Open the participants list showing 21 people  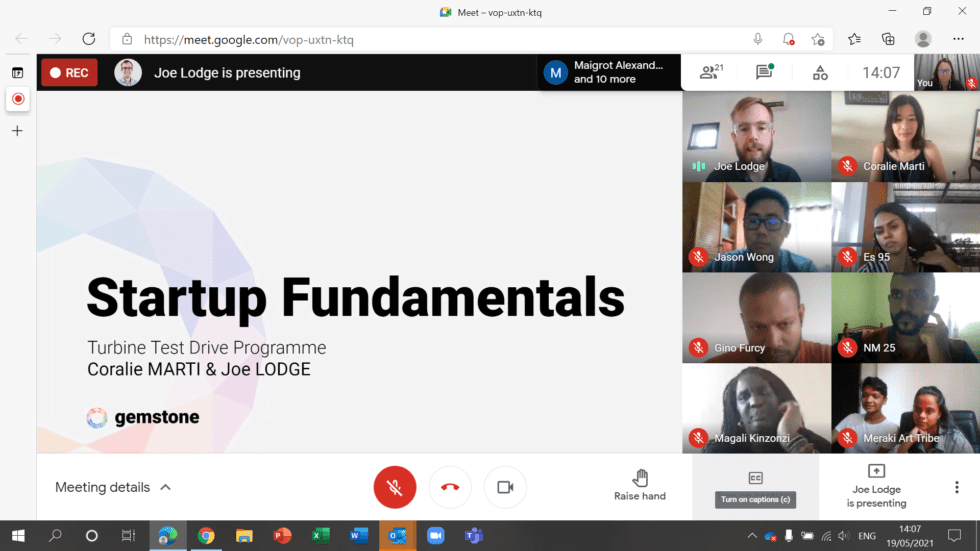click(x=711, y=72)
